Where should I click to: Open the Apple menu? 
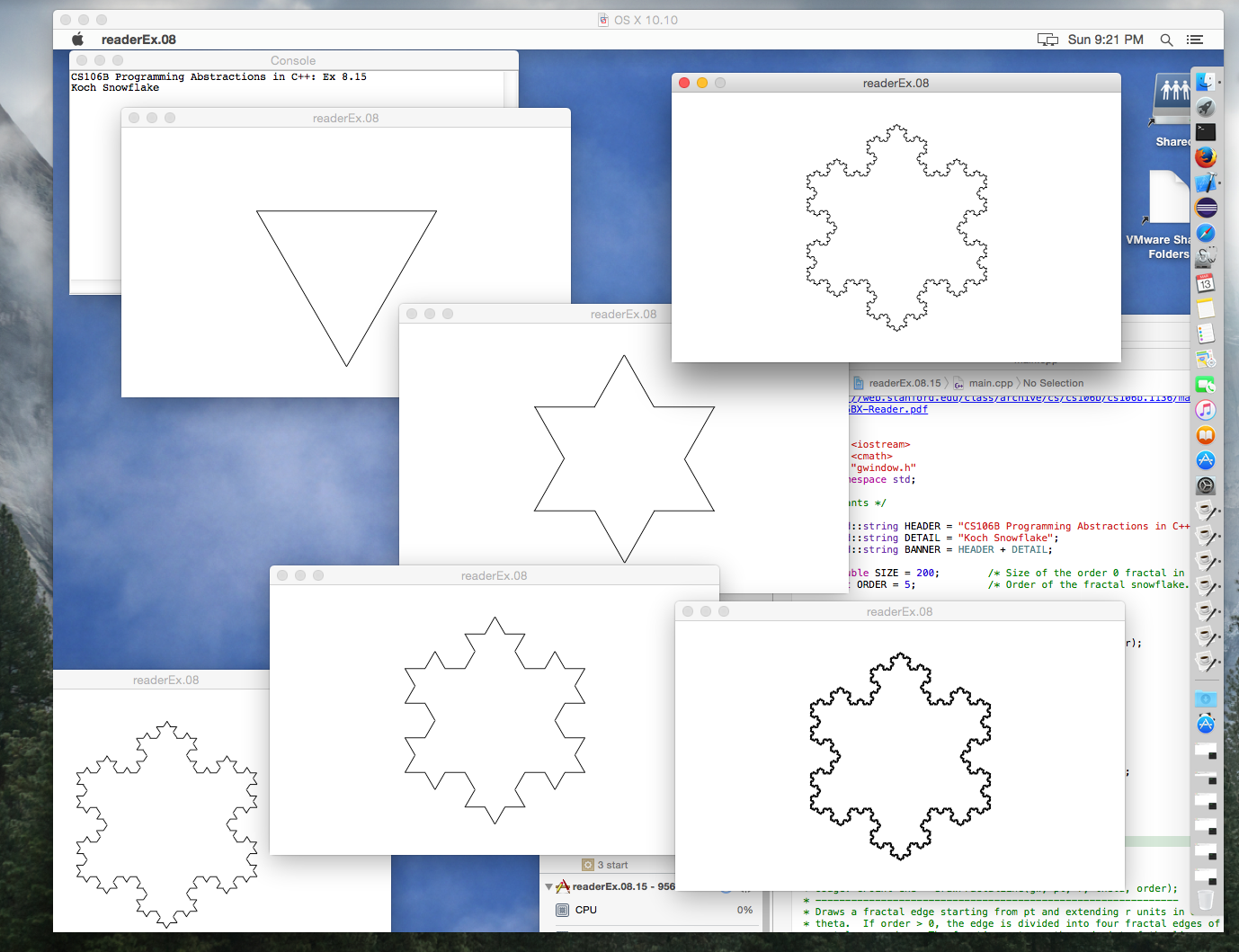pyautogui.click(x=78, y=39)
